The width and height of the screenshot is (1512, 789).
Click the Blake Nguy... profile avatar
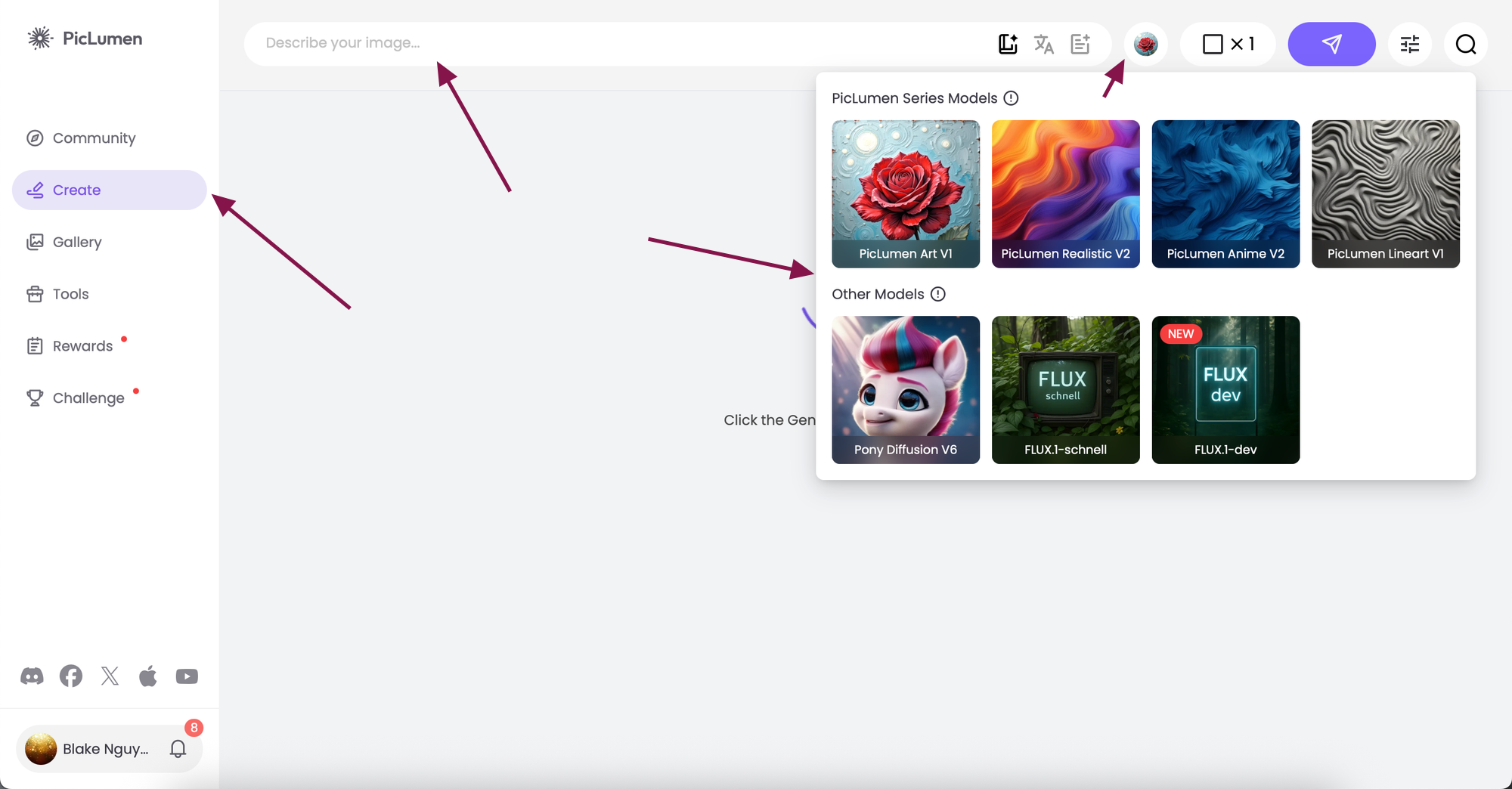click(41, 749)
